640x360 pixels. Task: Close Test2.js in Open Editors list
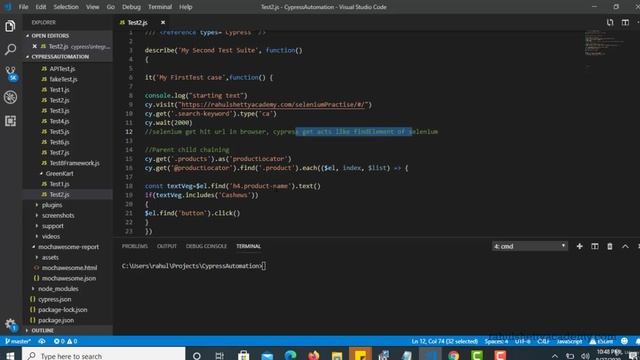(x=35, y=47)
